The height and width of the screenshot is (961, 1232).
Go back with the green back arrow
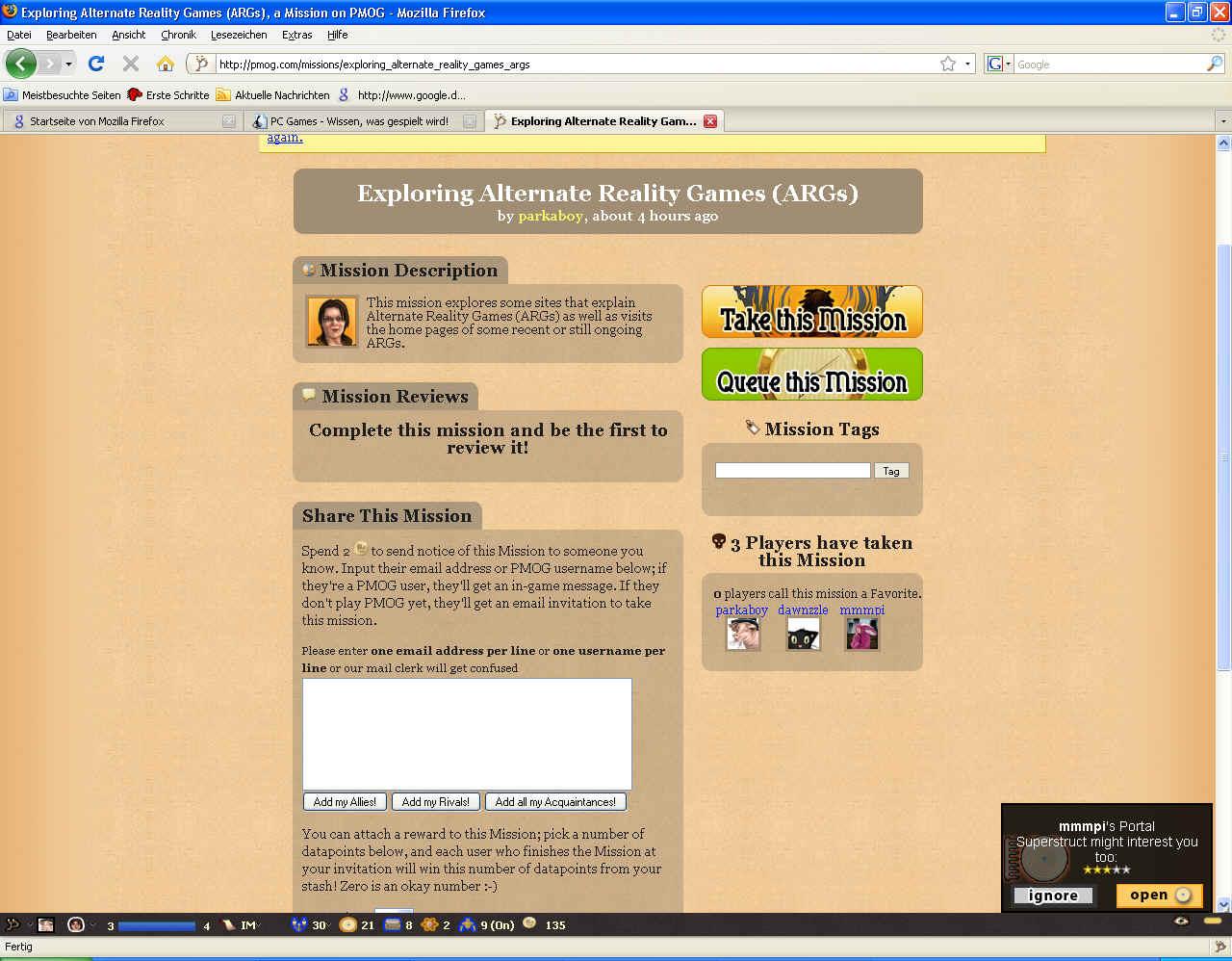(20, 64)
